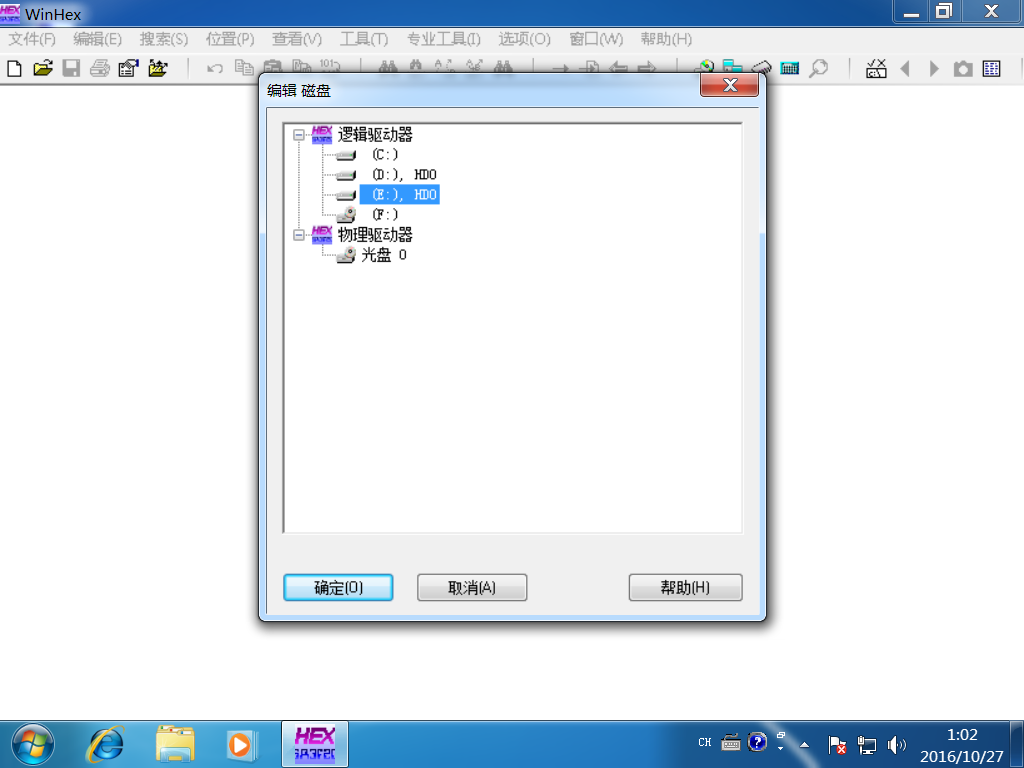This screenshot has height=768, width=1024.
Task: Click the magnifier search icon in toolbar
Action: 818,69
